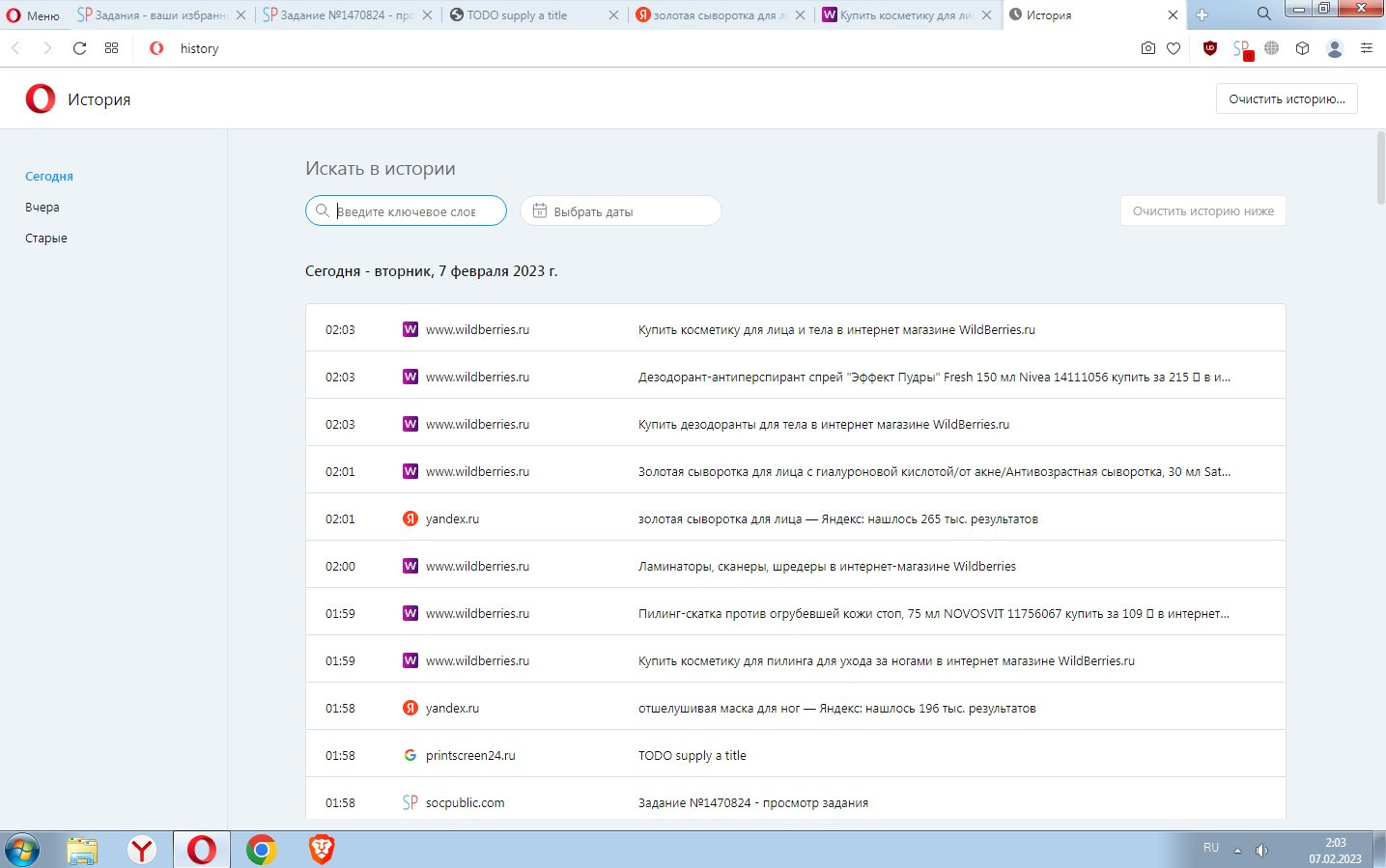The height and width of the screenshot is (868, 1386).
Task: Open Пилинг-скатка против огрубевшей кожи entry
Action: tap(795, 612)
